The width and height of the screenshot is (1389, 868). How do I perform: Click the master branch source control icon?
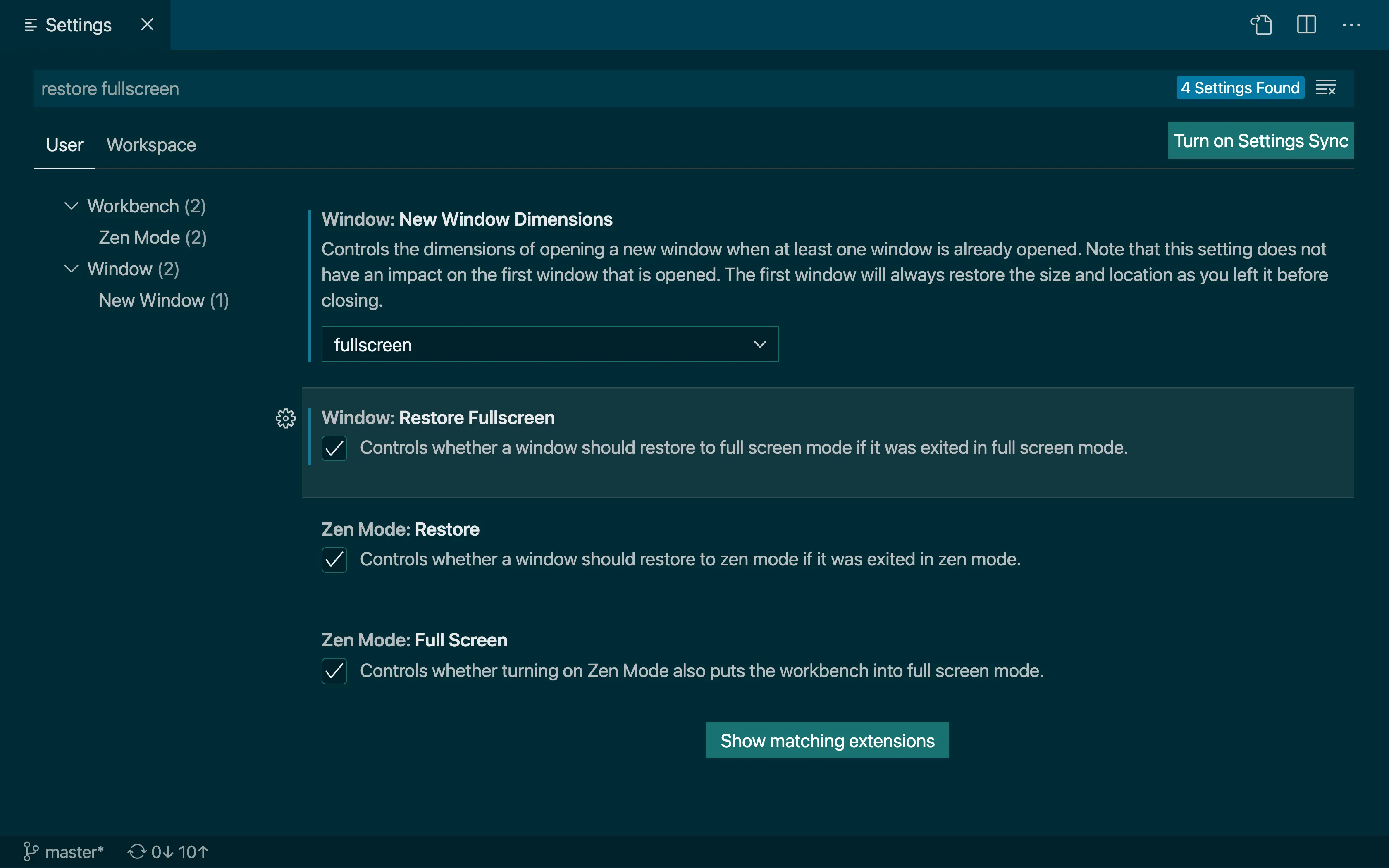[31, 851]
